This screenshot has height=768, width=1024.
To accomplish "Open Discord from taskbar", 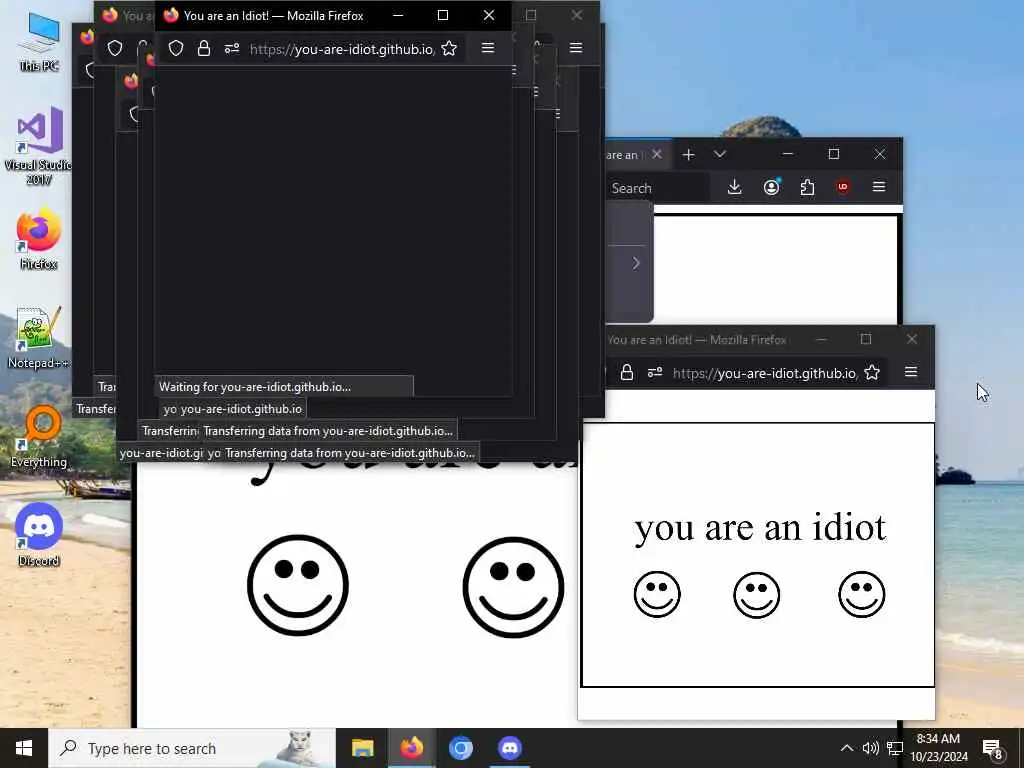I will pyautogui.click(x=509, y=748).
